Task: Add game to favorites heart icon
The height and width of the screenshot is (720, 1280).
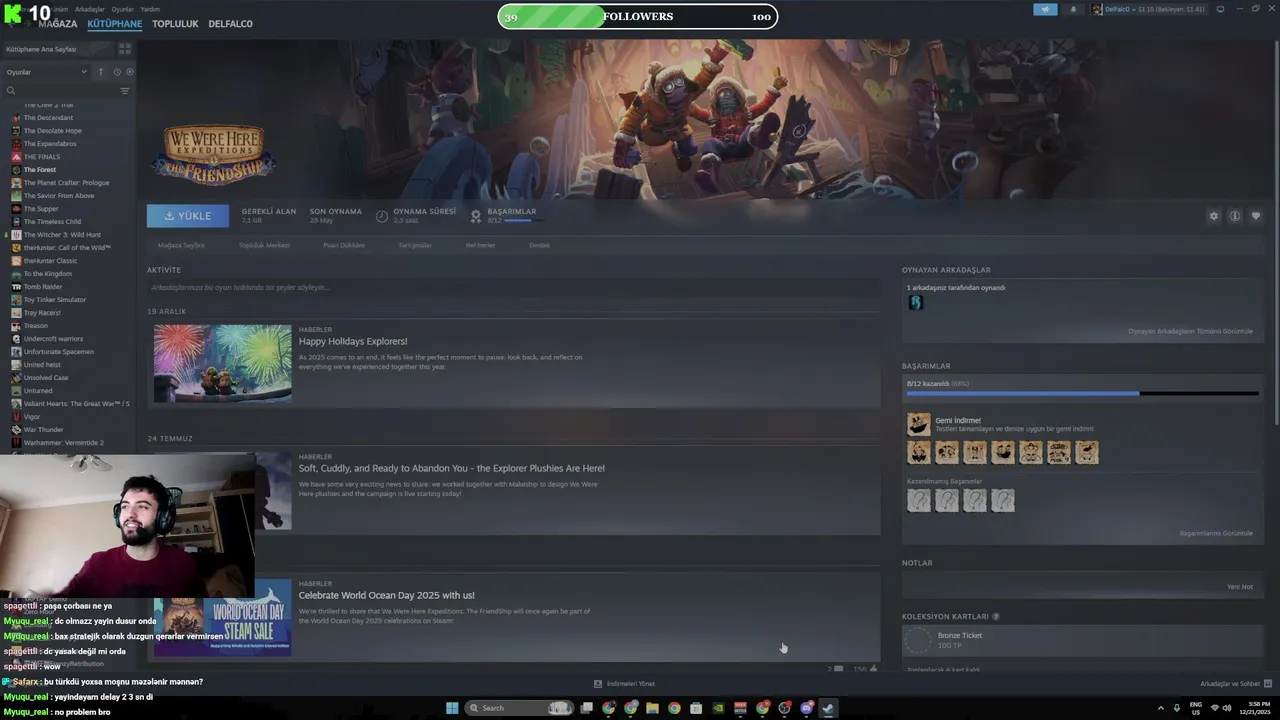Action: tap(1256, 216)
